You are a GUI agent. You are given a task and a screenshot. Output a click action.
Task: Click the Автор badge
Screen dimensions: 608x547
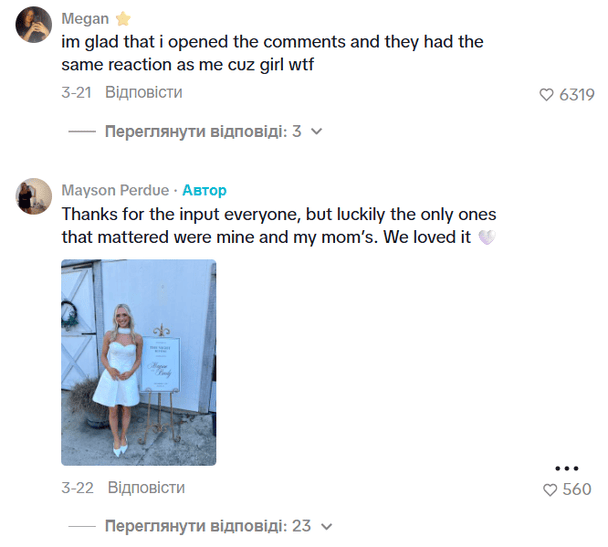click(204, 190)
